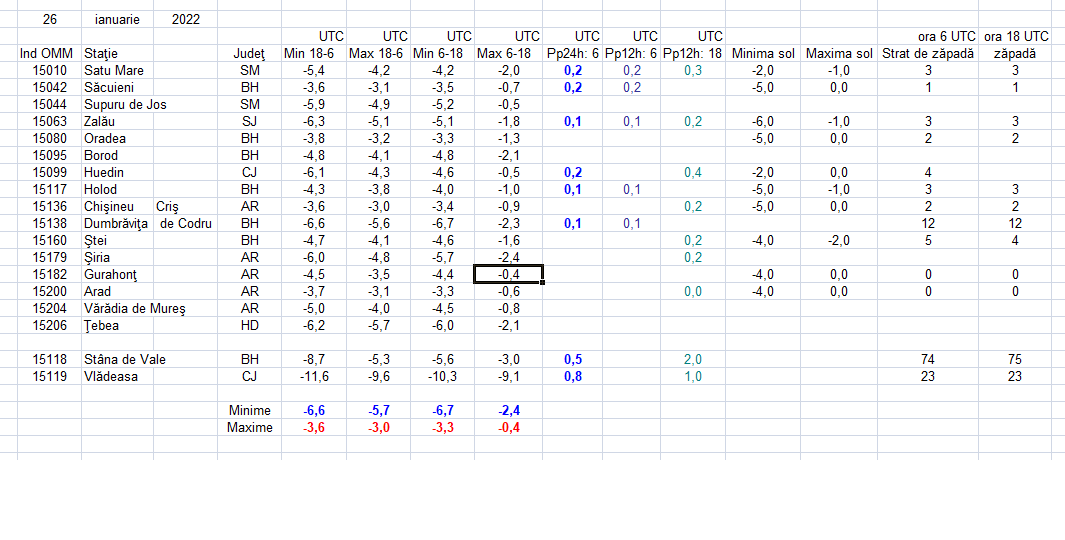Click the Minime summary label
The image size is (1065, 540).
coord(249,410)
